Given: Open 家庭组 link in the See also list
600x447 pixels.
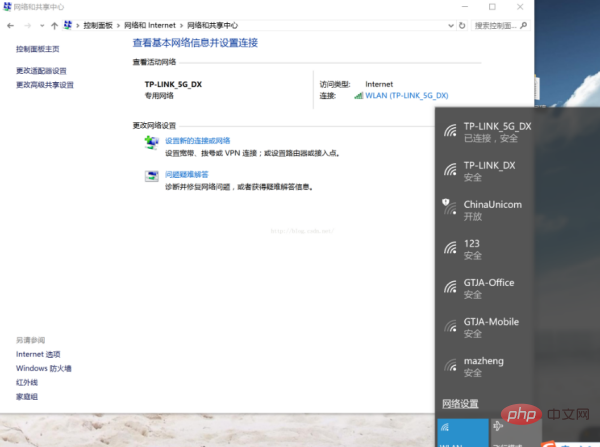Looking at the screenshot, I should [x=27, y=397].
